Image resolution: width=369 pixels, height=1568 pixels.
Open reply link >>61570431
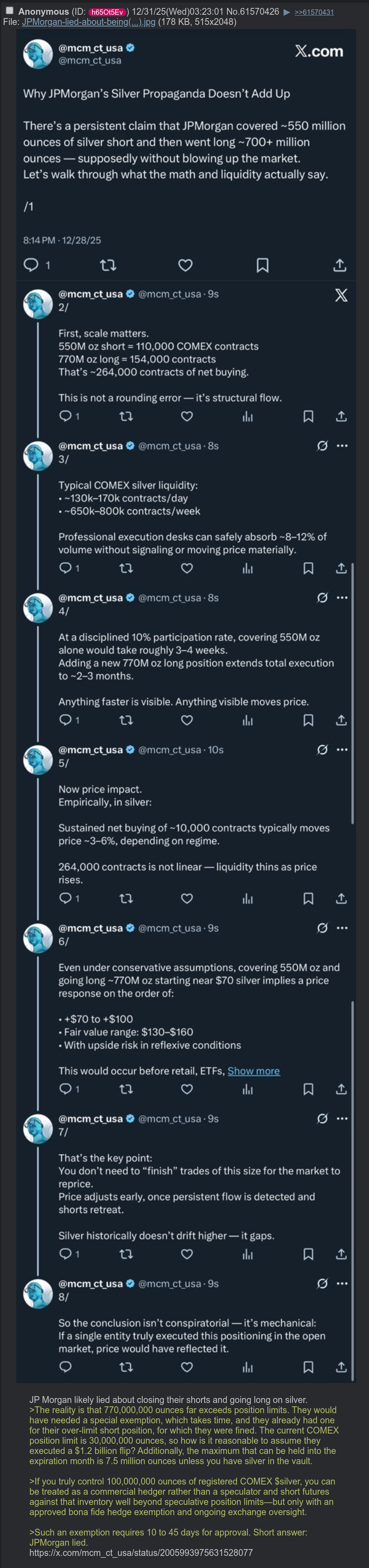[314, 12]
